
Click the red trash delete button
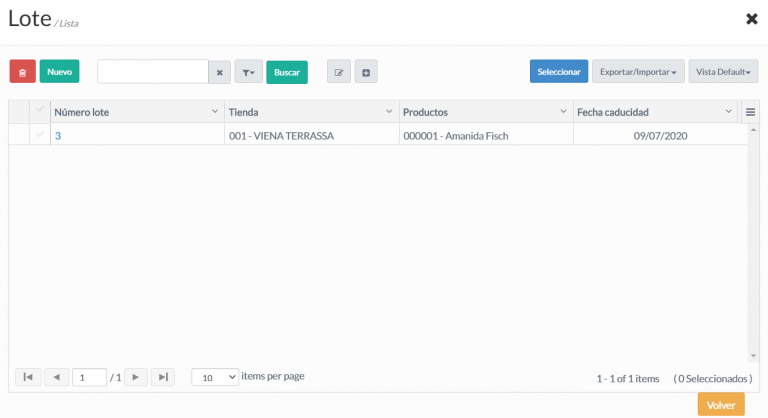[23, 72]
